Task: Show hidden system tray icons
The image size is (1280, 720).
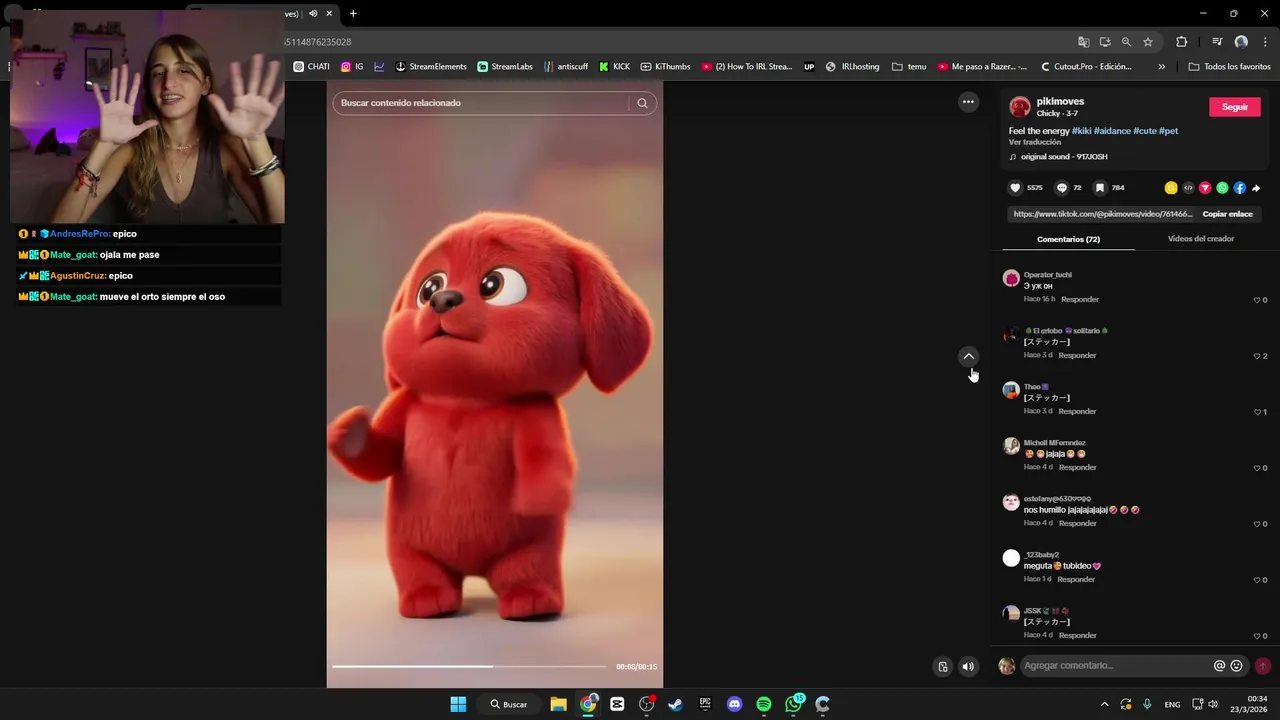Action: click(x=1104, y=704)
